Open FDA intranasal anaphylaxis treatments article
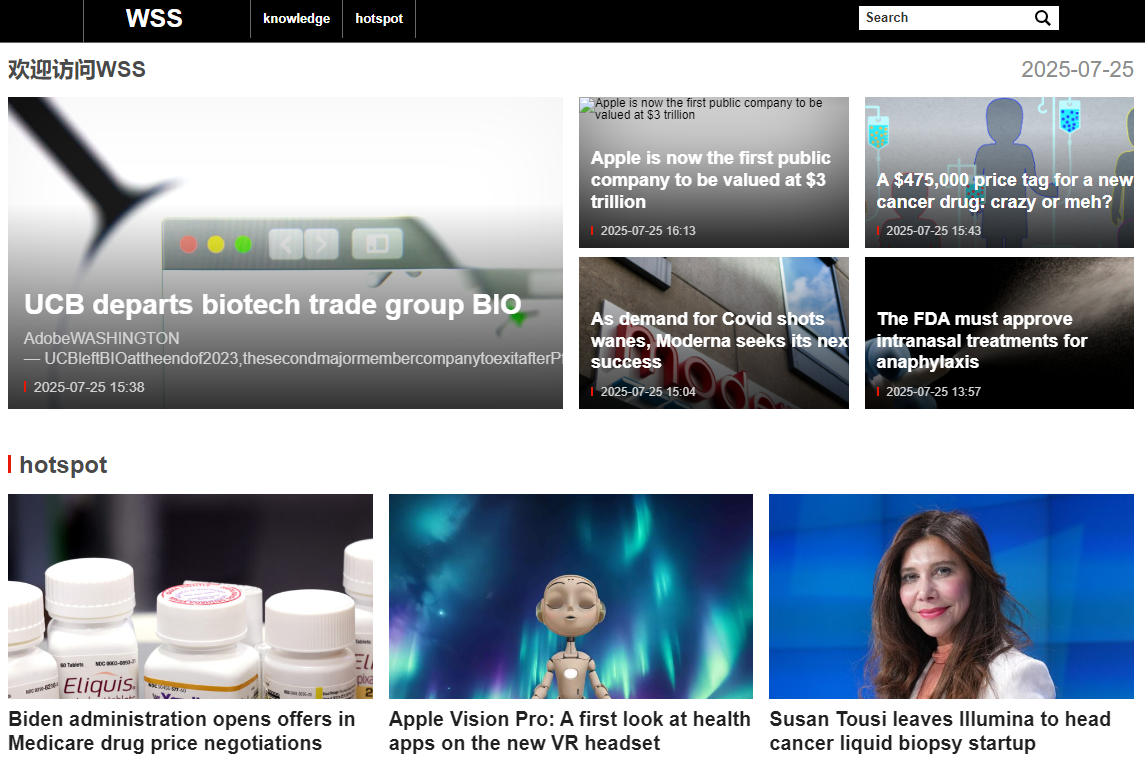1145x759 pixels. [x=981, y=340]
